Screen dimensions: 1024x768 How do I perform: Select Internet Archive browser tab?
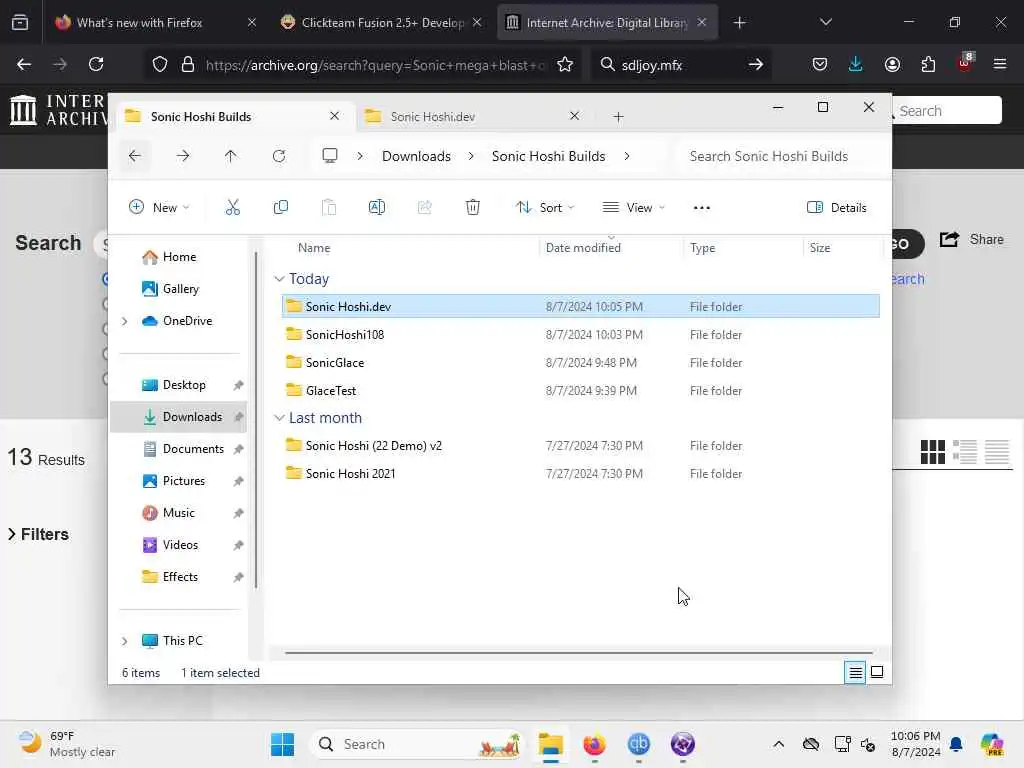[607, 23]
